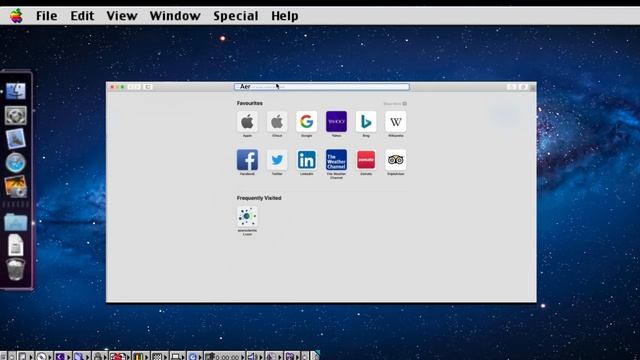Open the Wikipedia favourite tile
Image resolution: width=640 pixels, height=360 pixels.
coord(396,122)
